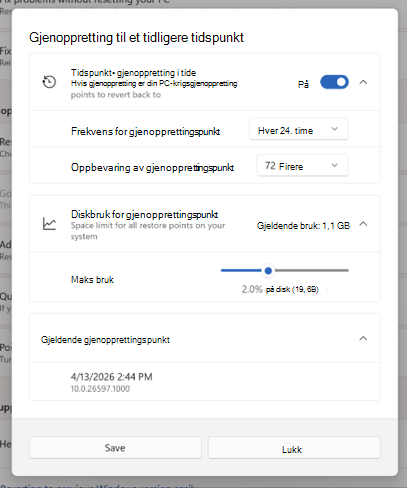Viewport: 407px width, 488px height.
Task: Click the disk usage chart icon
Action: (x=49, y=224)
